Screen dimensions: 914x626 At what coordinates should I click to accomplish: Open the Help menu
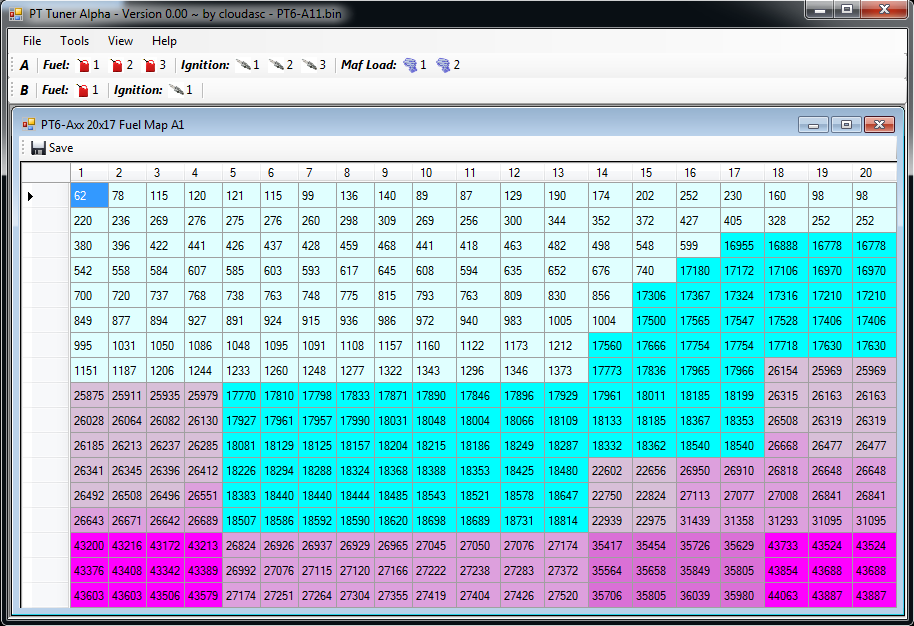click(164, 41)
